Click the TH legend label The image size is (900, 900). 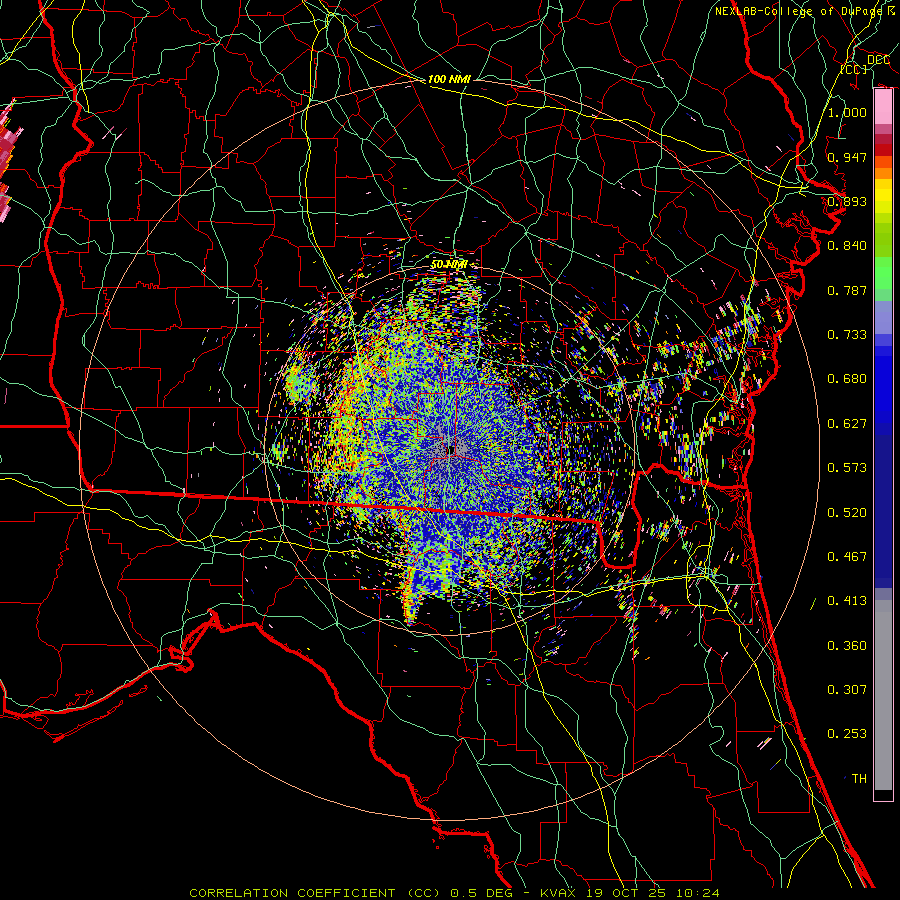tap(859, 779)
